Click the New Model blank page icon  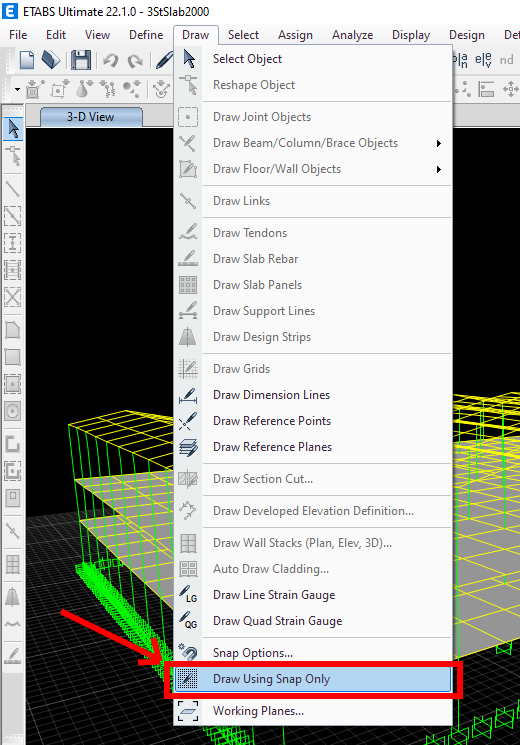tap(27, 60)
